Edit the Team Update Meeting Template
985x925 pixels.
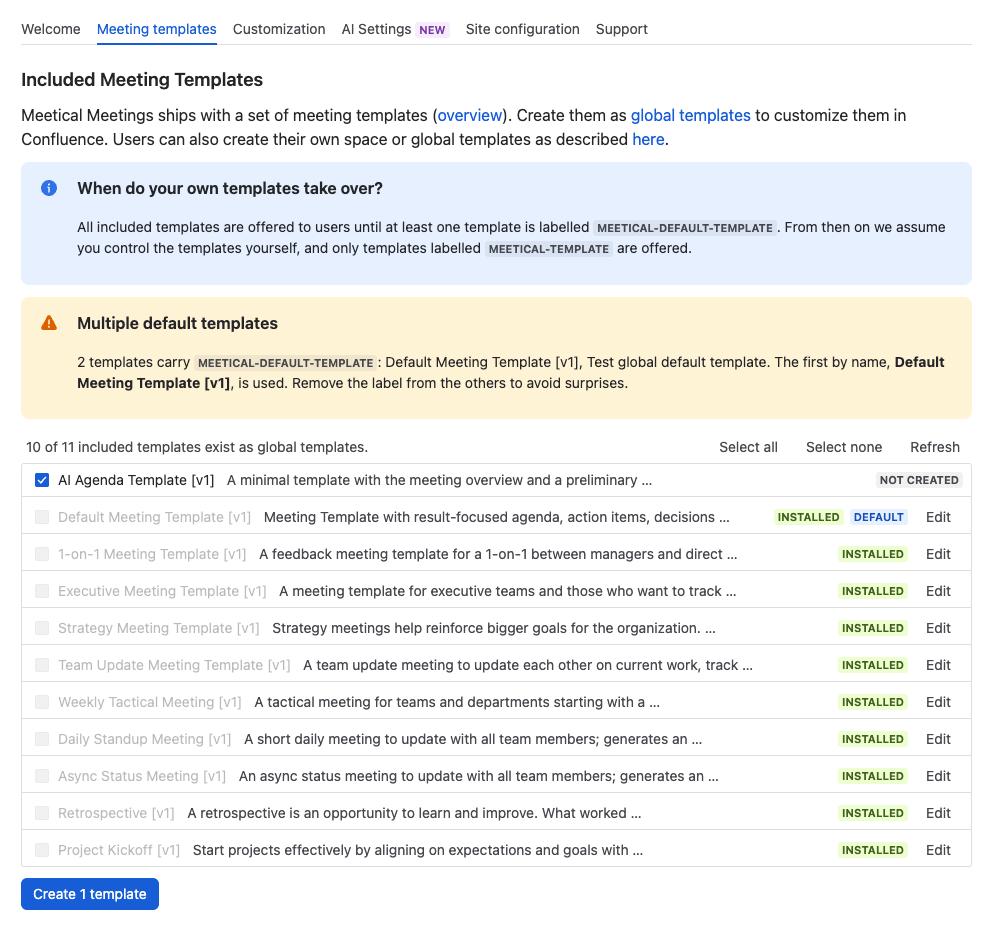(939, 665)
